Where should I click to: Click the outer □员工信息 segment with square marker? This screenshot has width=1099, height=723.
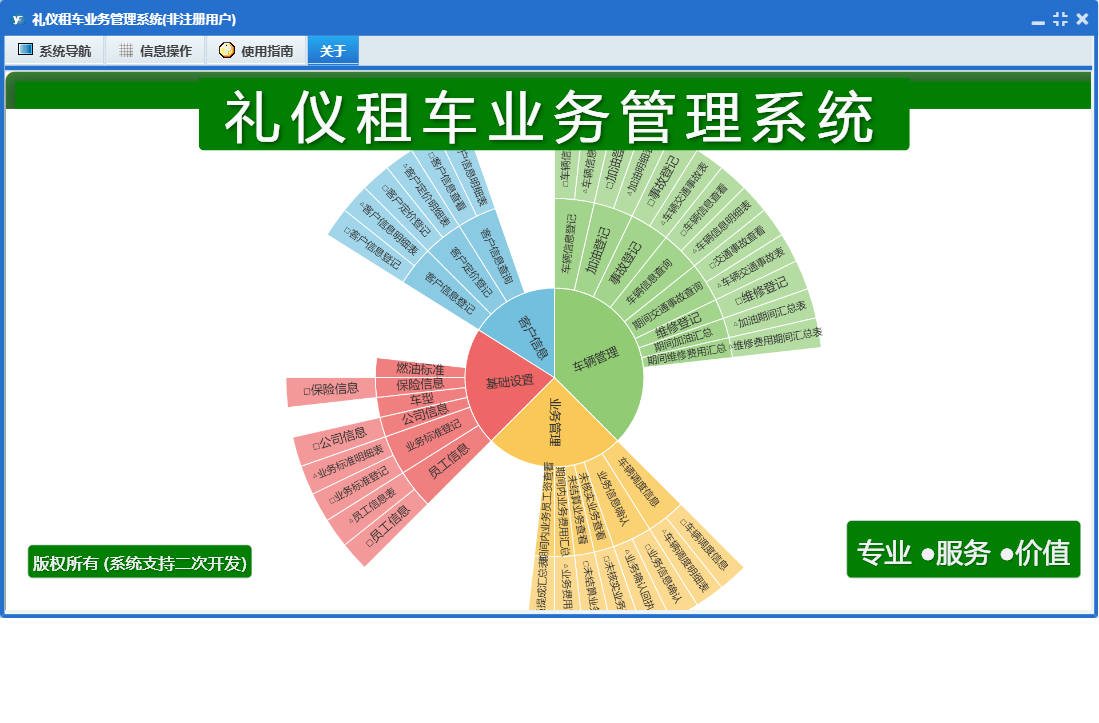tap(388, 525)
